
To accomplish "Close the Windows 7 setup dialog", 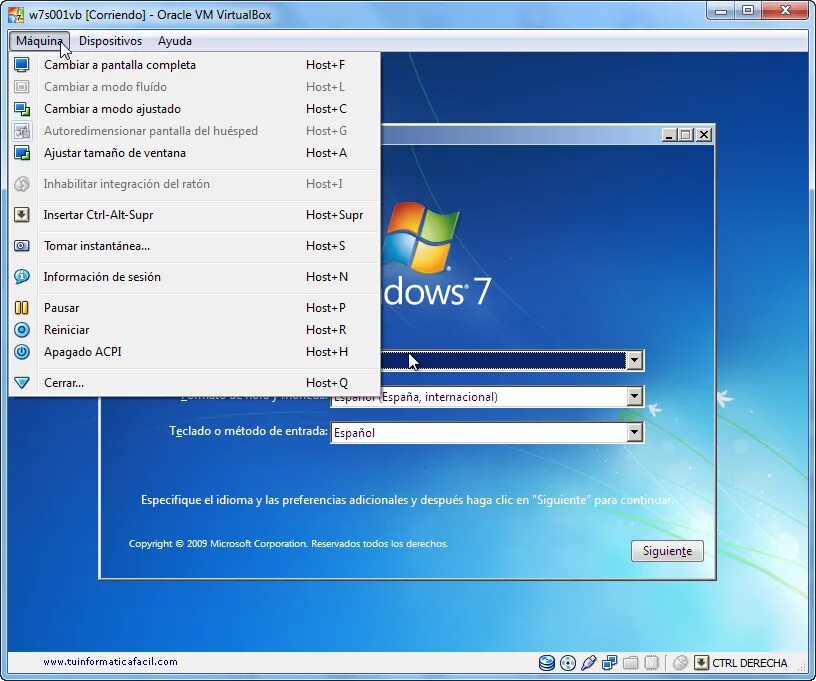I will (x=704, y=135).
